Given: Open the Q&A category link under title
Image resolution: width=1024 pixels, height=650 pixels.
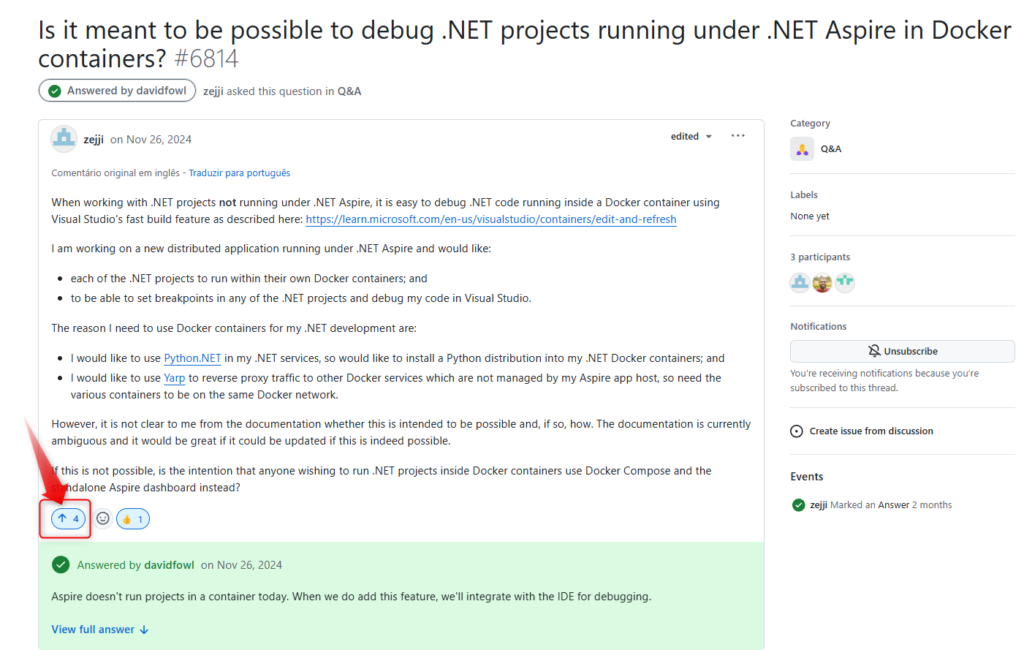Looking at the screenshot, I should 349,91.
